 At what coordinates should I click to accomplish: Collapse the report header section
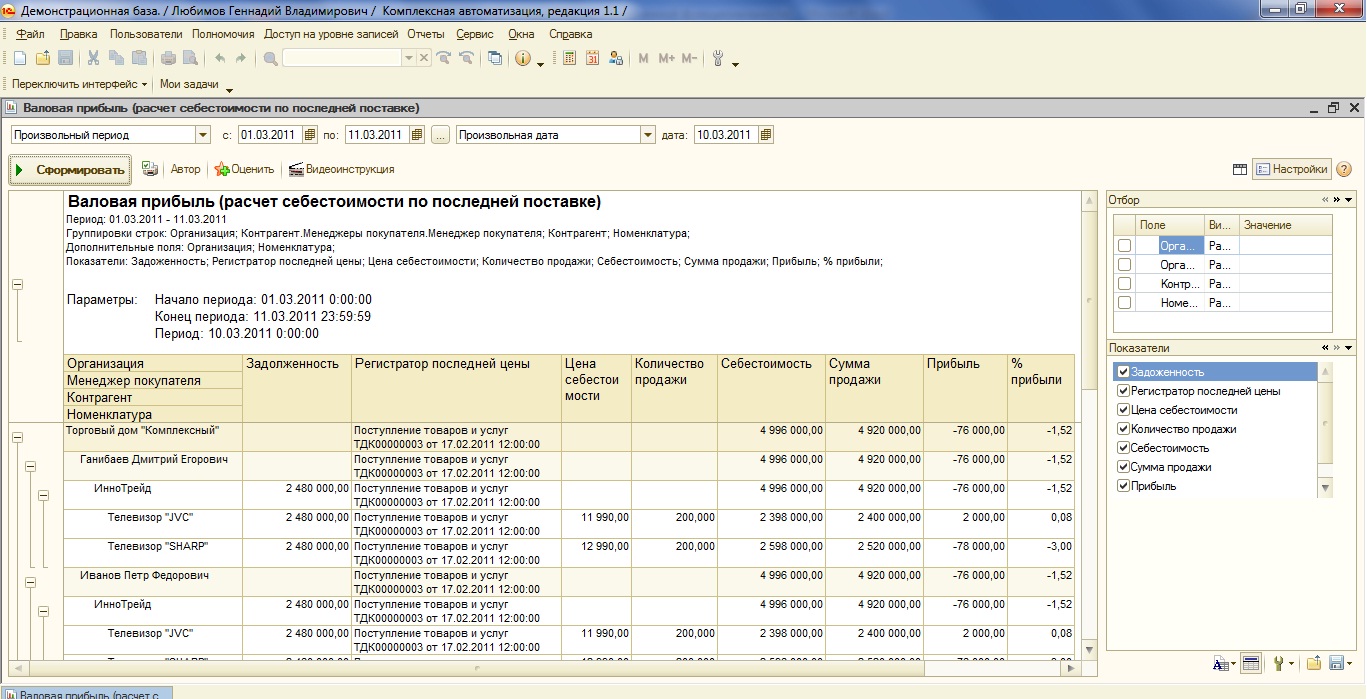tap(17, 285)
